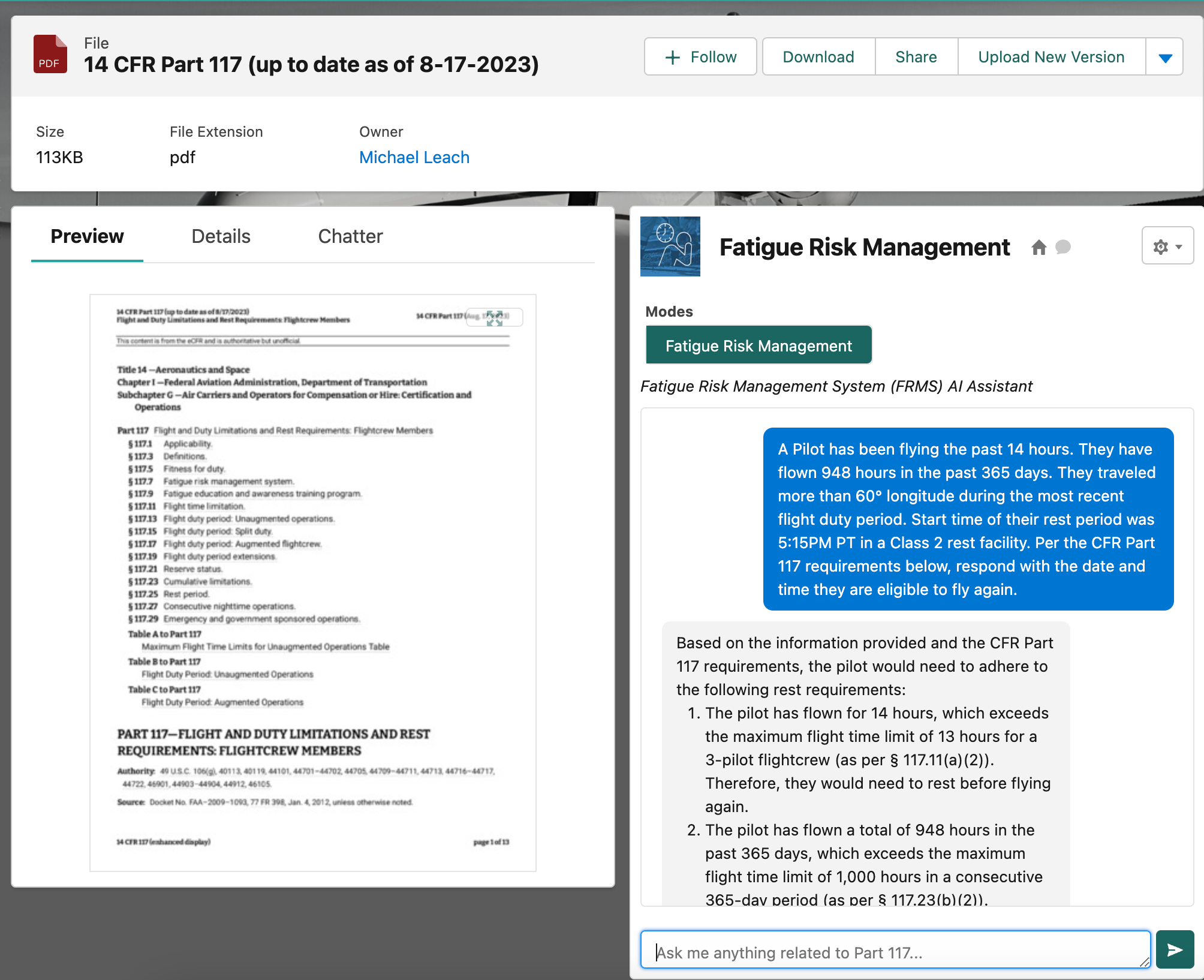Open owner Michael Leach's profile
The width and height of the screenshot is (1204, 980).
click(414, 157)
